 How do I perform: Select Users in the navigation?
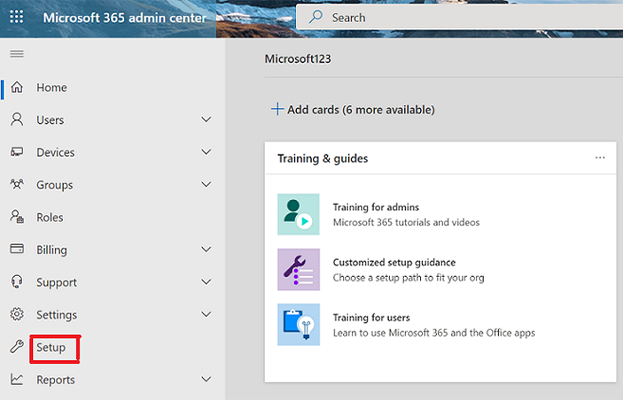[x=50, y=120]
